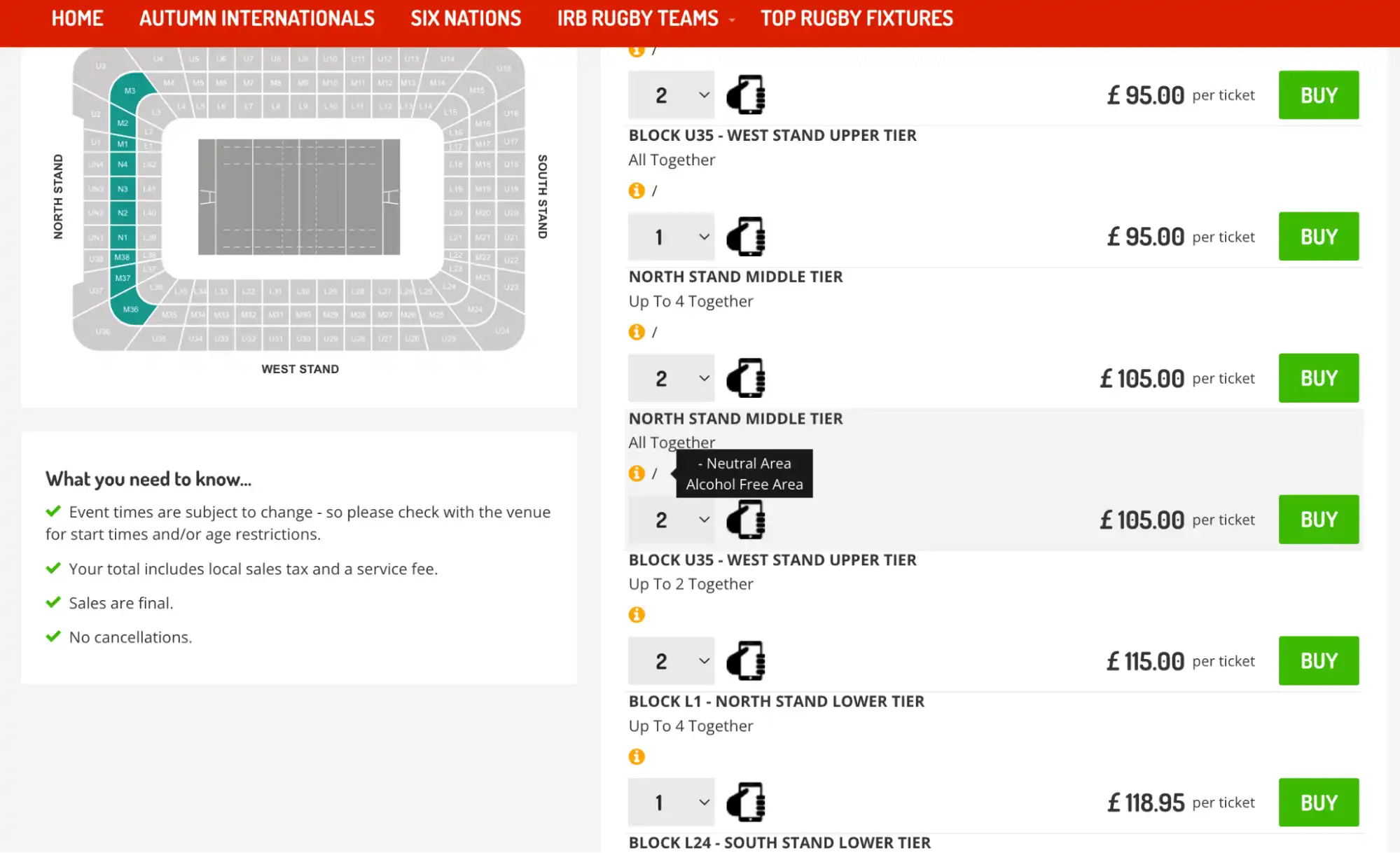This screenshot has height=853, width=1400.
Task: Click the info icon above North Stand Middle Tier £105 listing
Action: click(637, 332)
